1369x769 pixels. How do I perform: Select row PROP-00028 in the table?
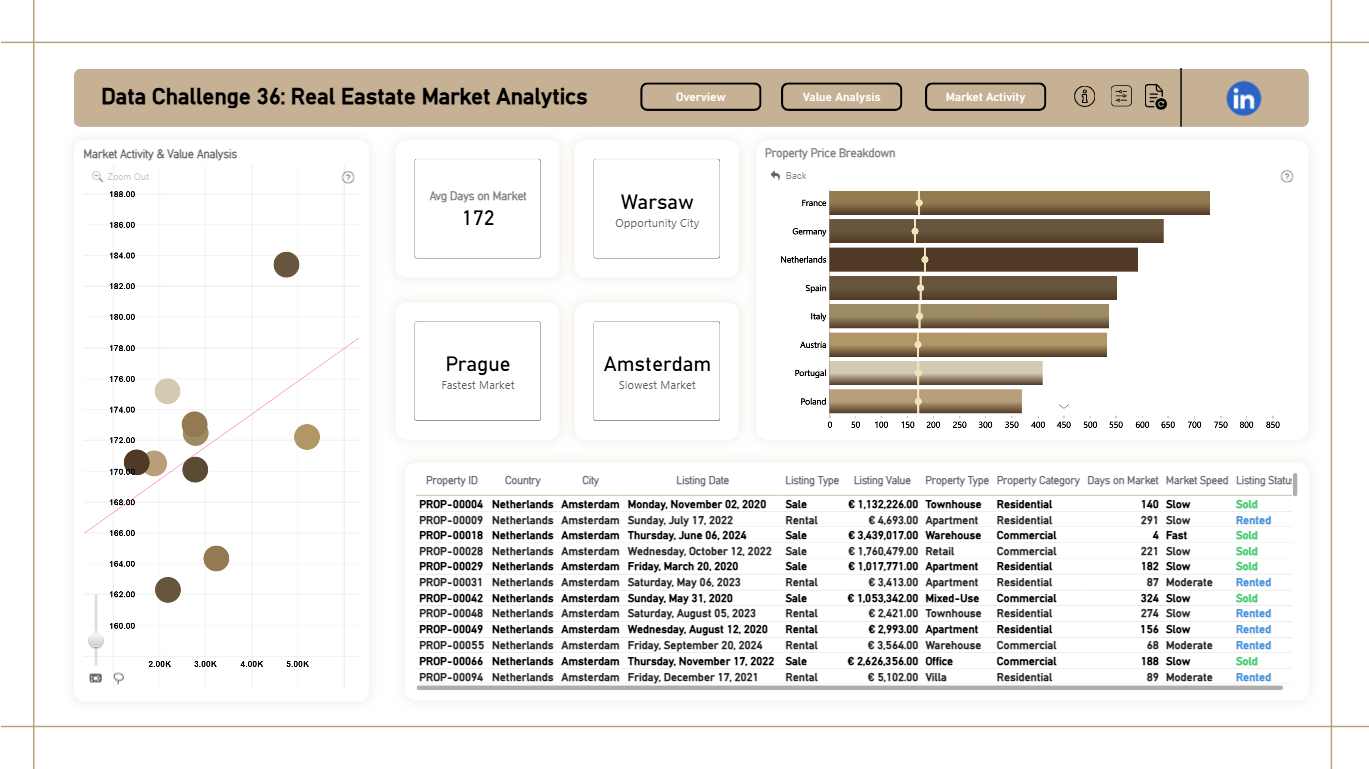(x=855, y=551)
